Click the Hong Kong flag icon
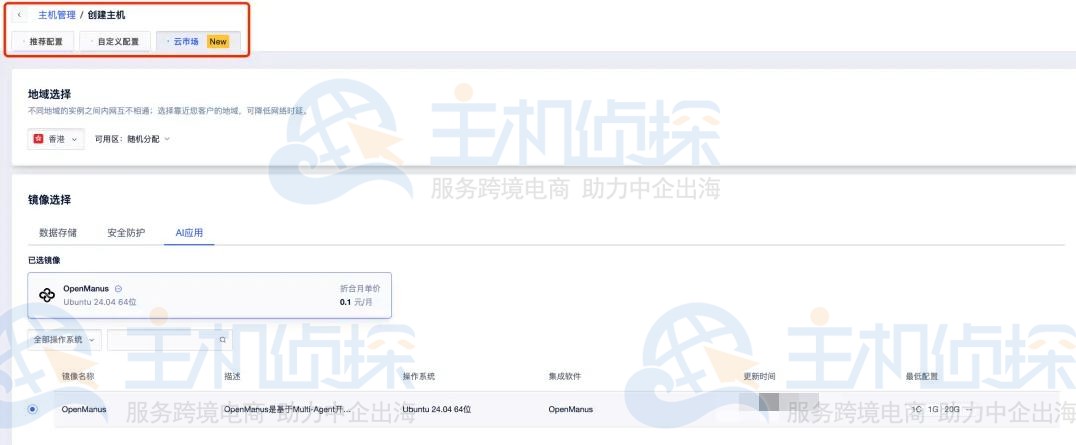Image resolution: width=1076 pixels, height=445 pixels. coord(39,139)
